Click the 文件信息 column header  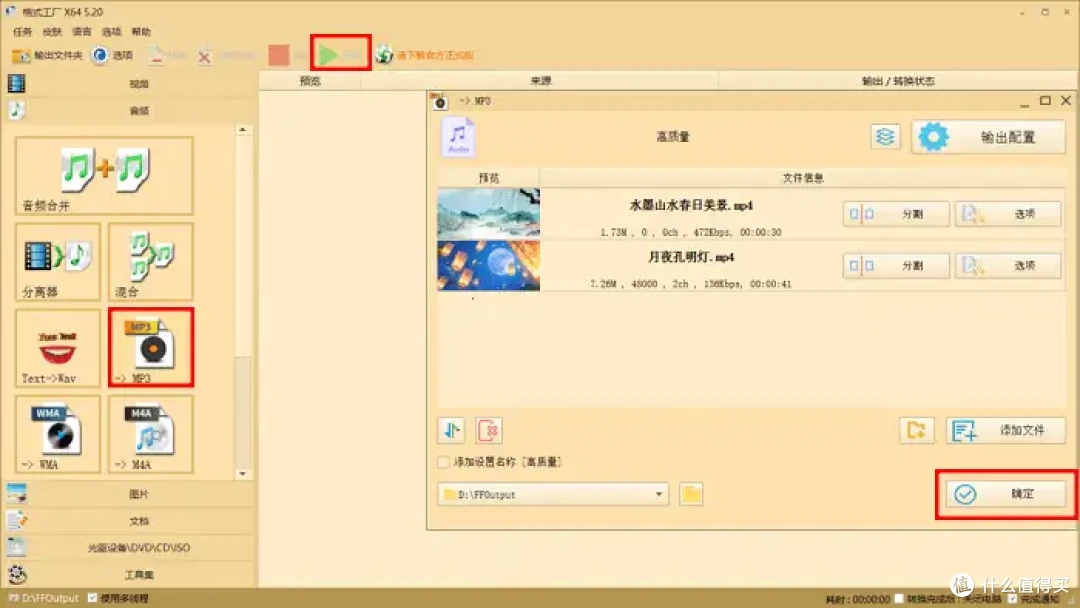[802, 178]
